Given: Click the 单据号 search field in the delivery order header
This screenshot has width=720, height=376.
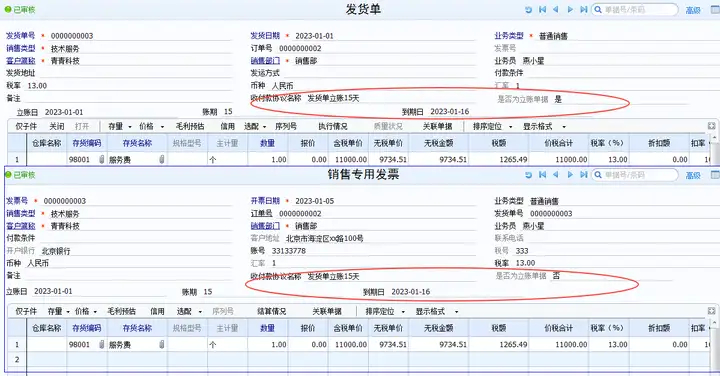Looking at the screenshot, I should pos(635,10).
